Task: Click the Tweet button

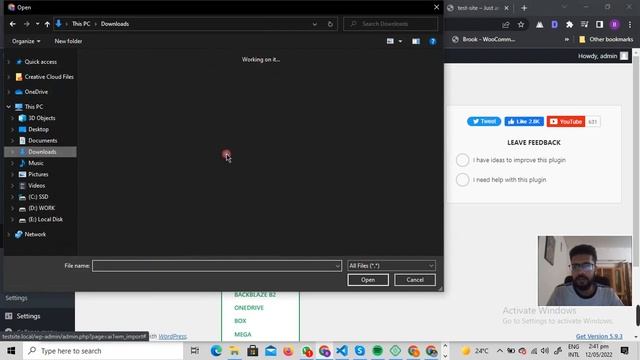Action: [484, 122]
